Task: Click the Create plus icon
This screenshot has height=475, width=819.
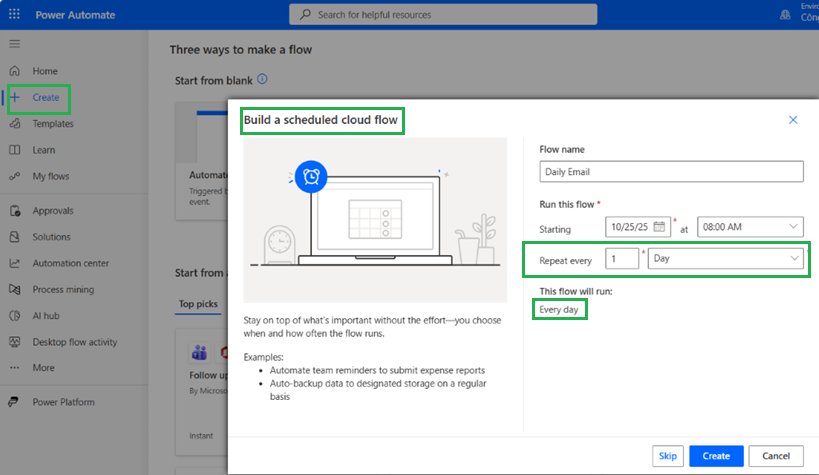Action: pos(15,97)
